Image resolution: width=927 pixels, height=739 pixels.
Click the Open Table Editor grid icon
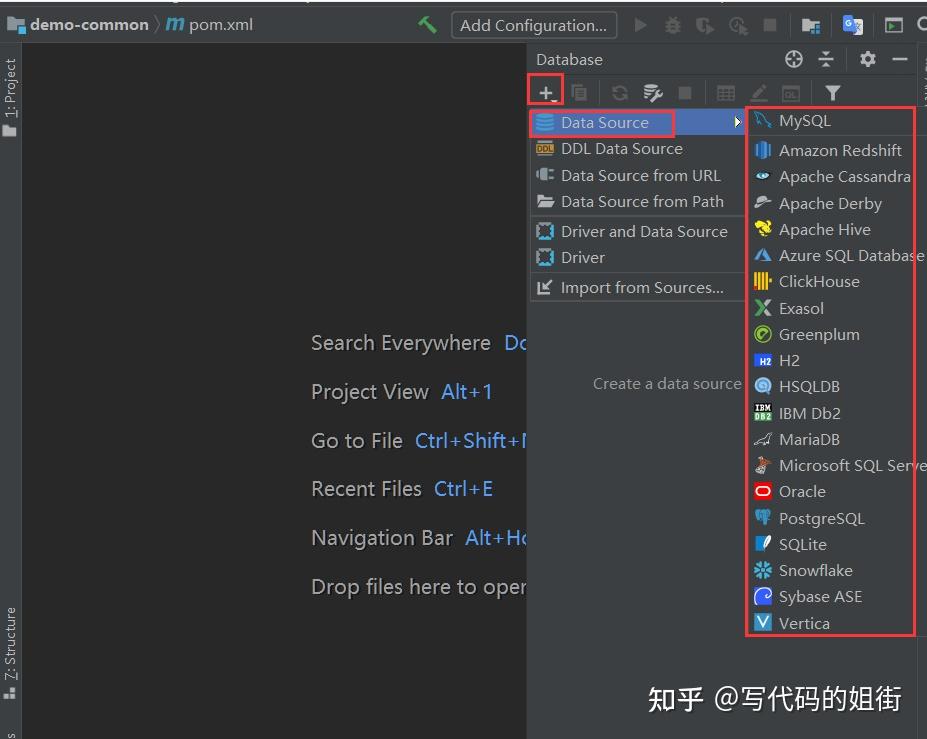(x=725, y=93)
